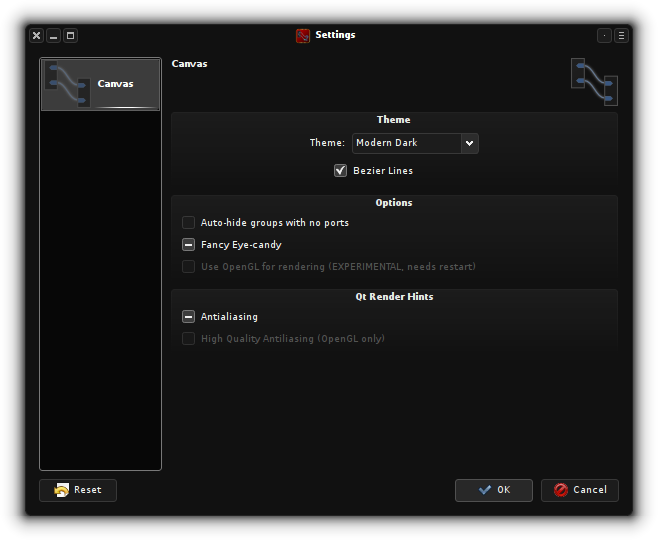The width and height of the screenshot is (658, 540).
Task: Click the Reset button
Action: pos(78,490)
